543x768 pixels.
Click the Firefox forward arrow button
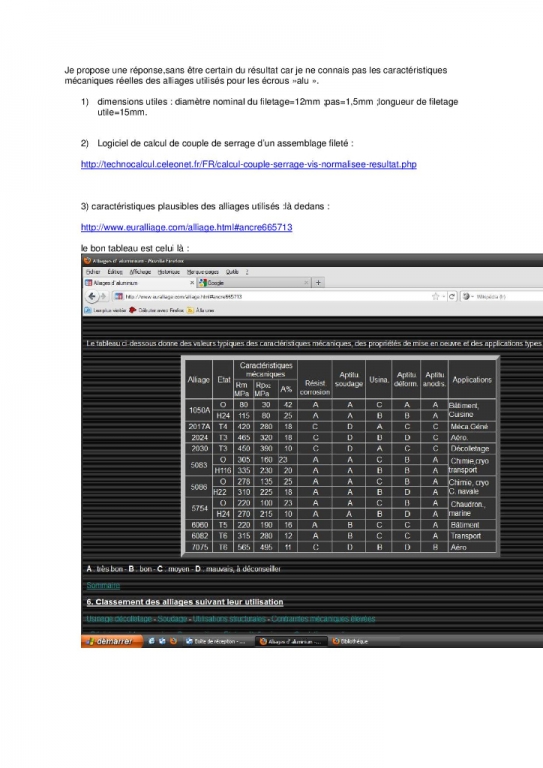tap(103, 296)
